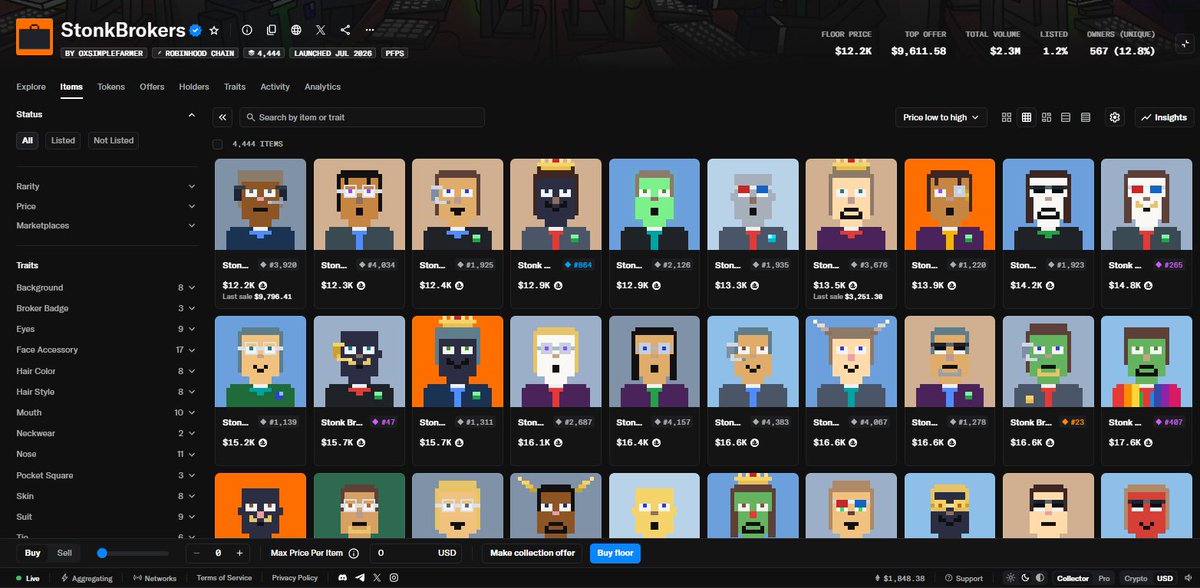Viewport: 1200px width, 588px height.
Task: Open the collection info icon
Action: pyautogui.click(x=247, y=31)
